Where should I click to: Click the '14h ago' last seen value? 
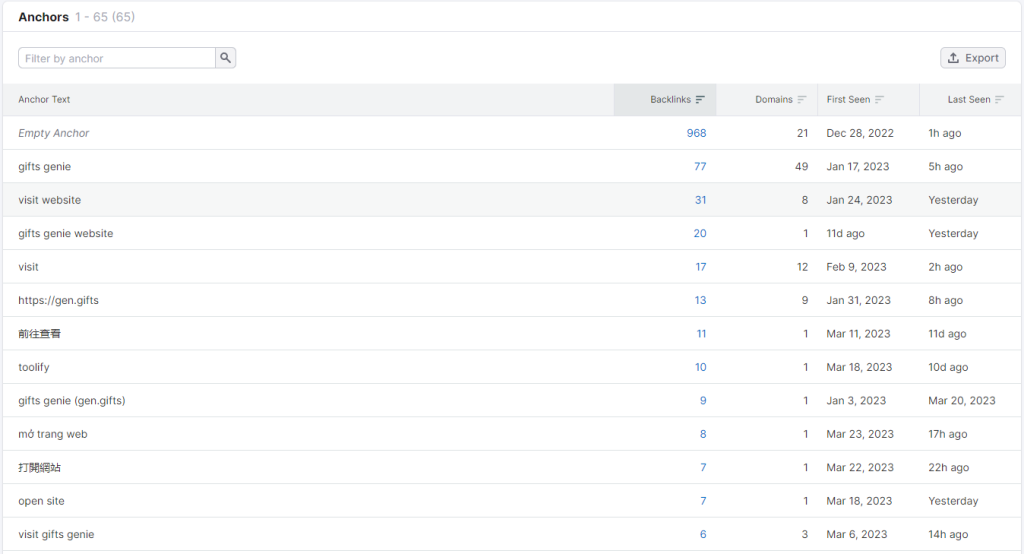(948, 534)
